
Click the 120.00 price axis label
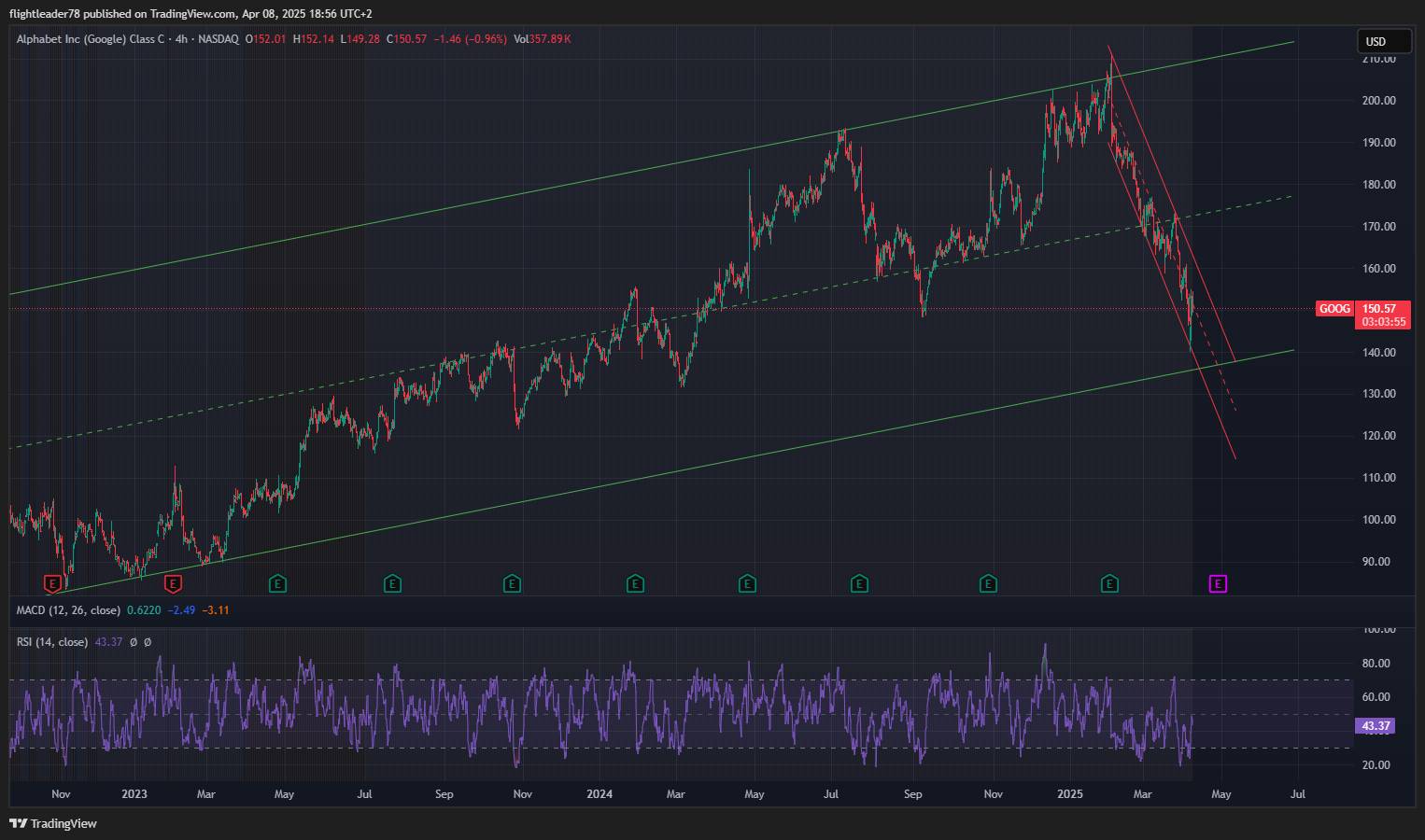[1379, 436]
